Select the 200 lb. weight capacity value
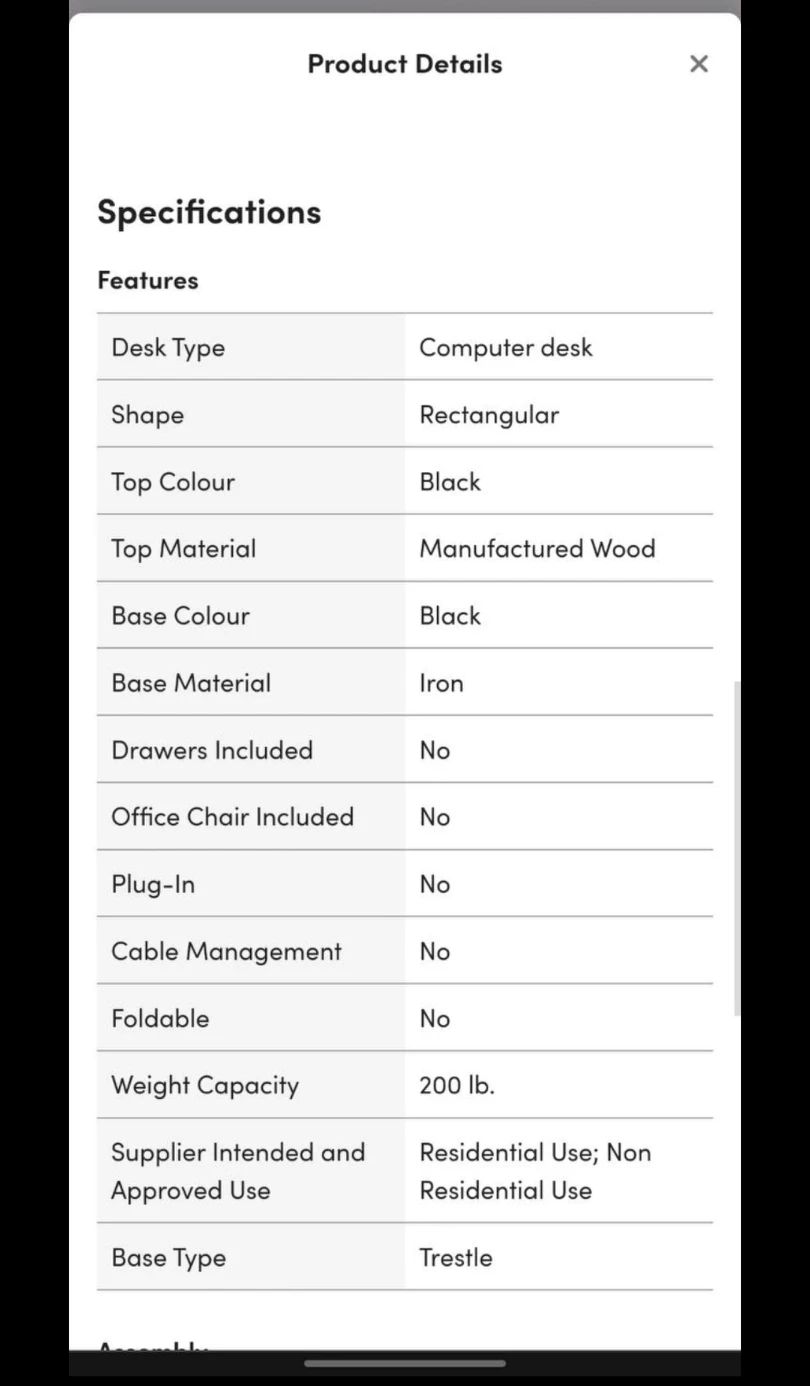 coord(457,1085)
